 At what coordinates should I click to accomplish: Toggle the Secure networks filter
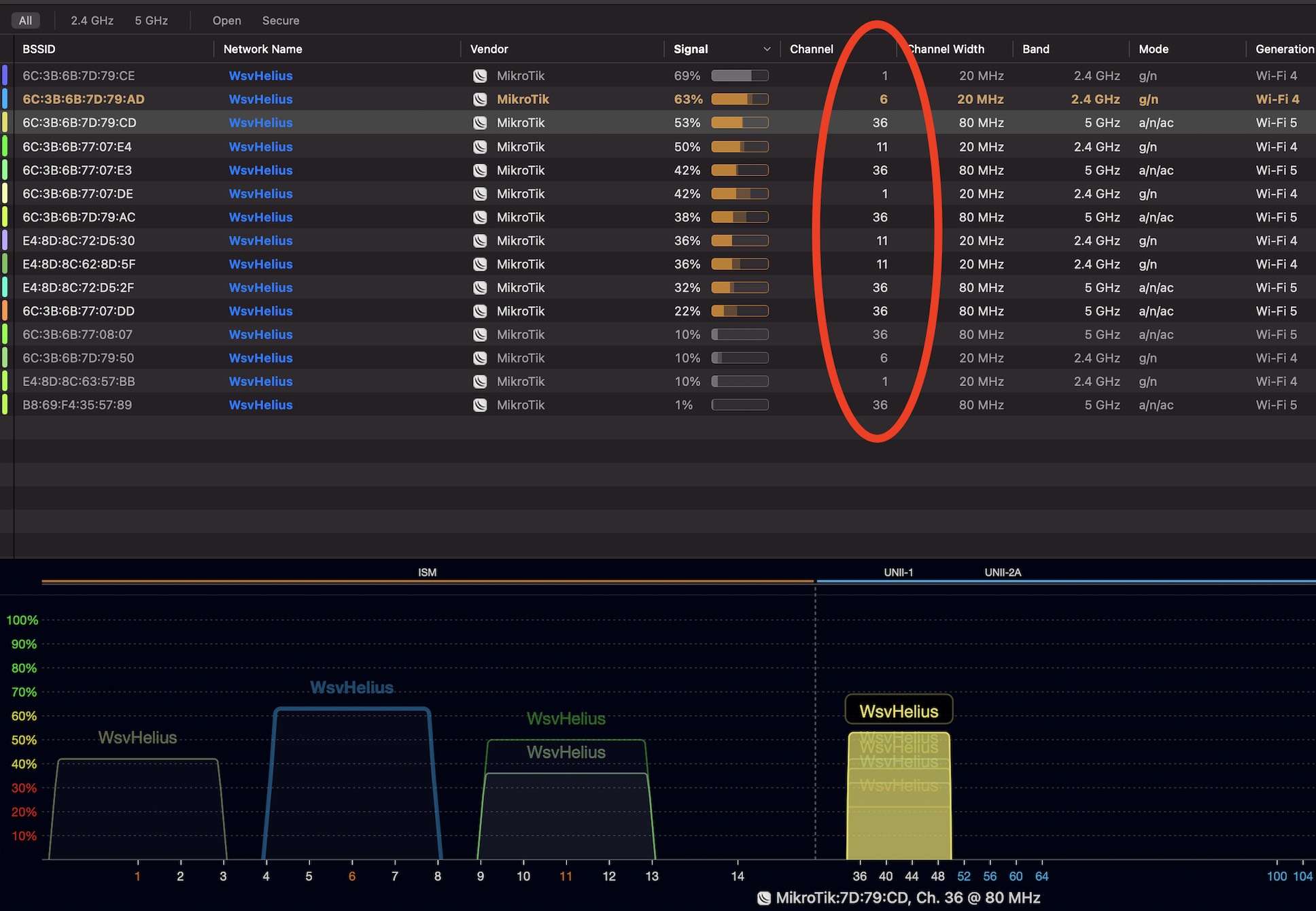[x=280, y=20]
